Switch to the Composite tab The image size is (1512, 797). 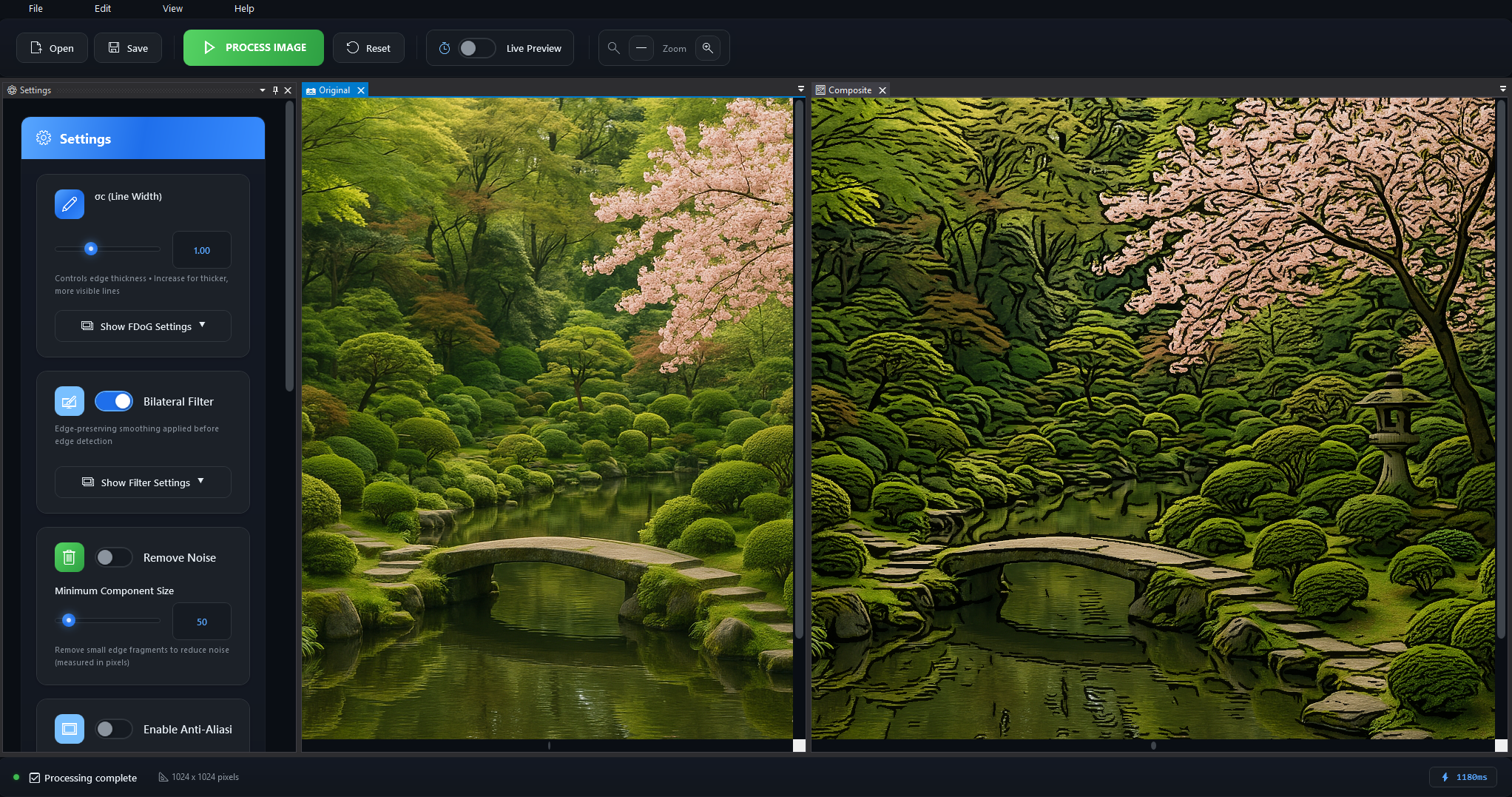[x=849, y=90]
